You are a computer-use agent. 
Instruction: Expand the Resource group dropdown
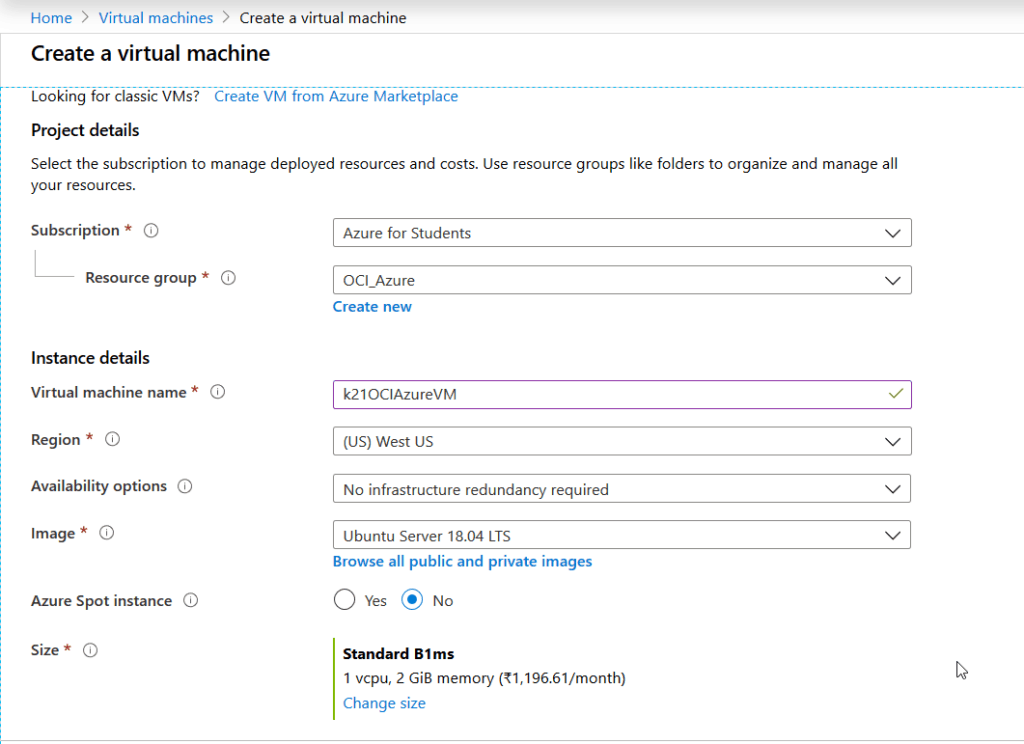point(621,281)
